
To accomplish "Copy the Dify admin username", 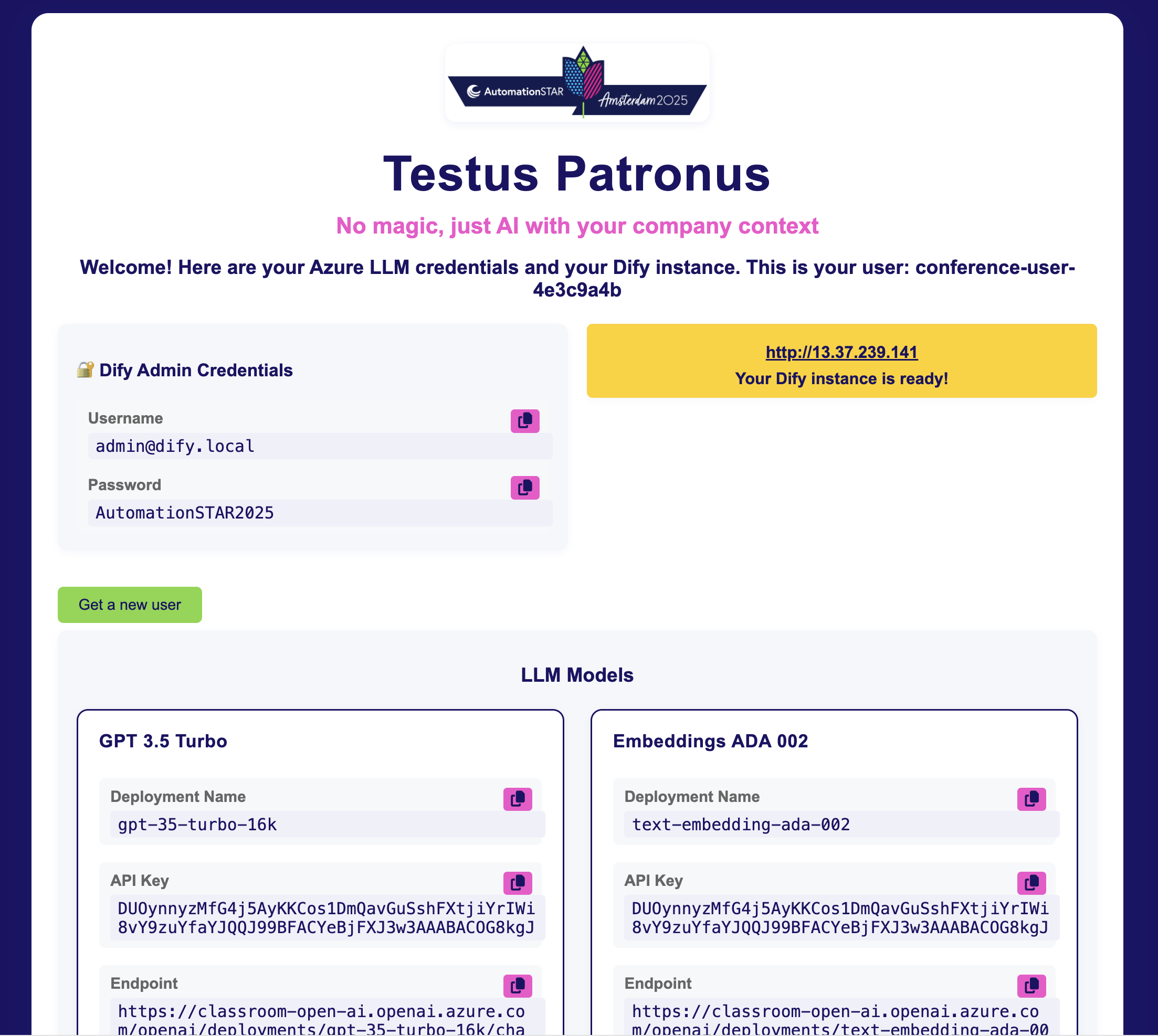I will click(x=524, y=421).
